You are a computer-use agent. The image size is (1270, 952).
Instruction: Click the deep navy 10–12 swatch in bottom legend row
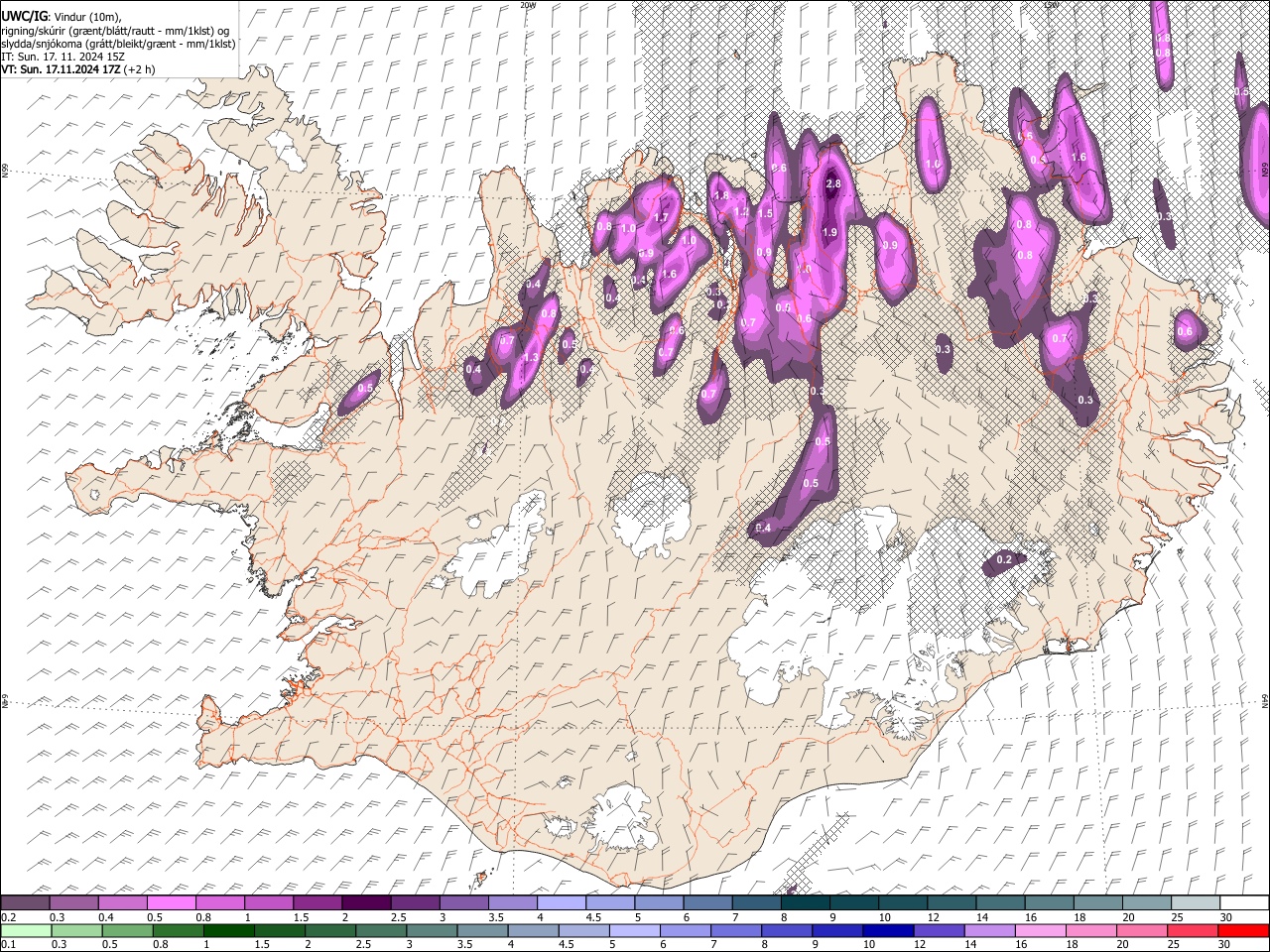pos(887,930)
